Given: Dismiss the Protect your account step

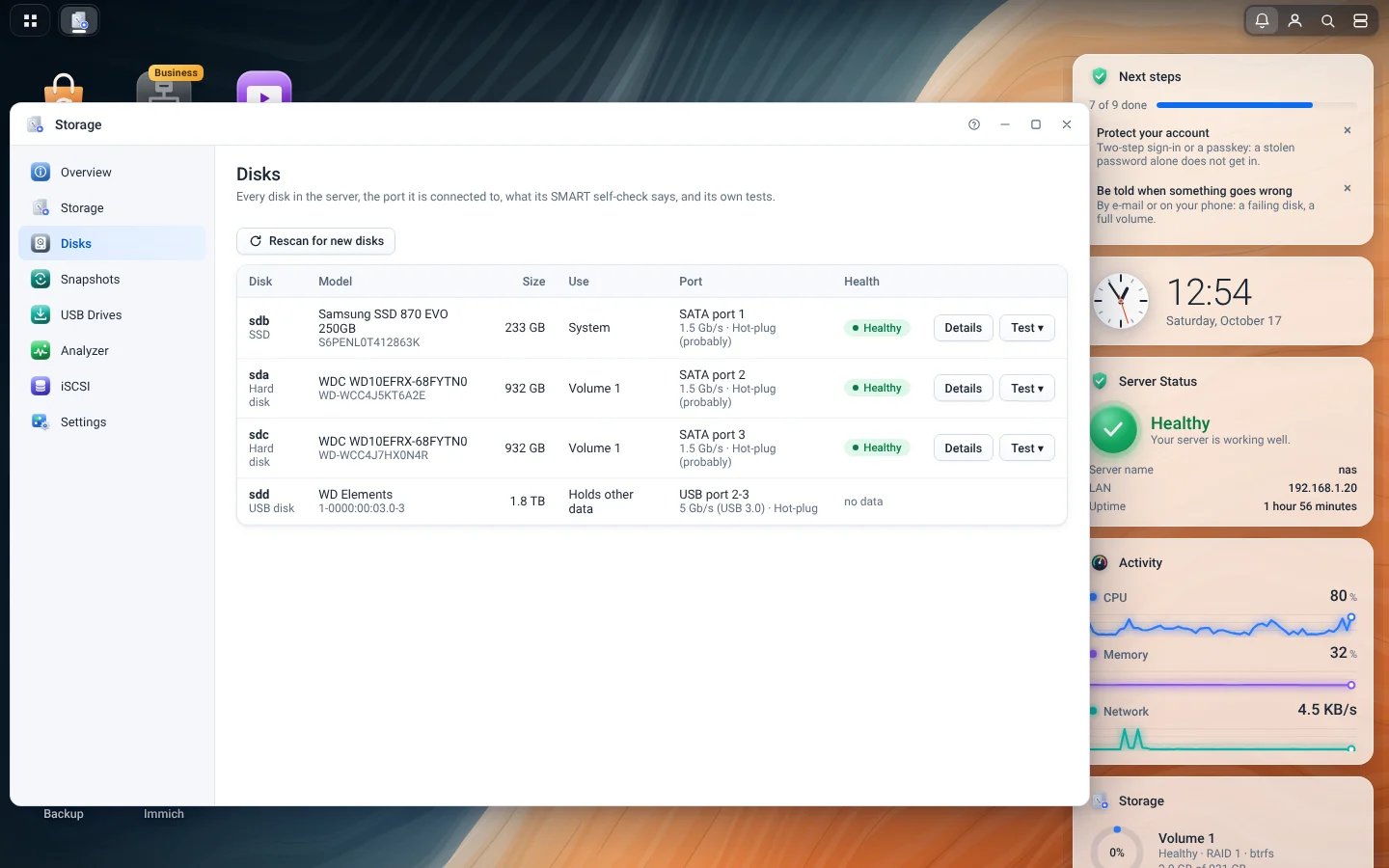Looking at the screenshot, I should [x=1348, y=130].
